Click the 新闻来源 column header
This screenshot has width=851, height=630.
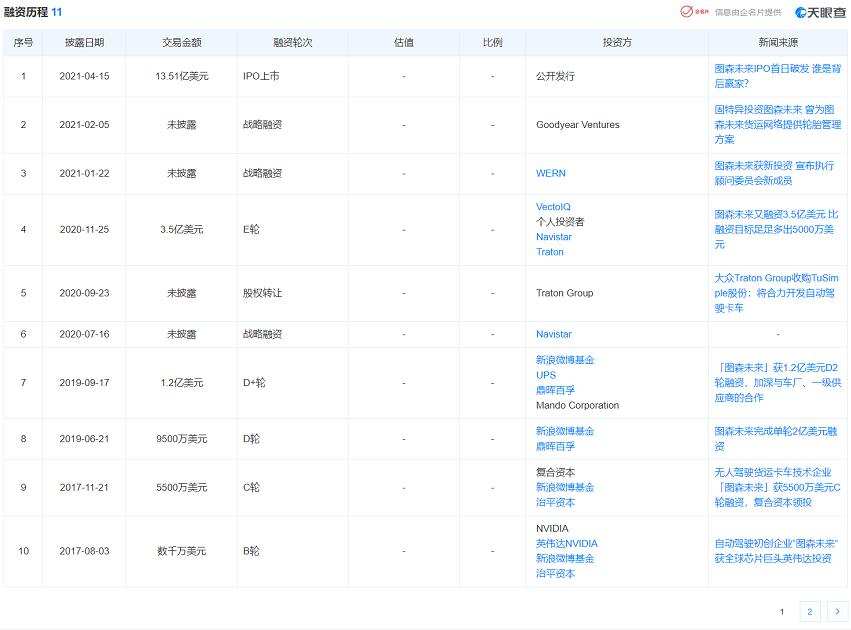point(778,42)
